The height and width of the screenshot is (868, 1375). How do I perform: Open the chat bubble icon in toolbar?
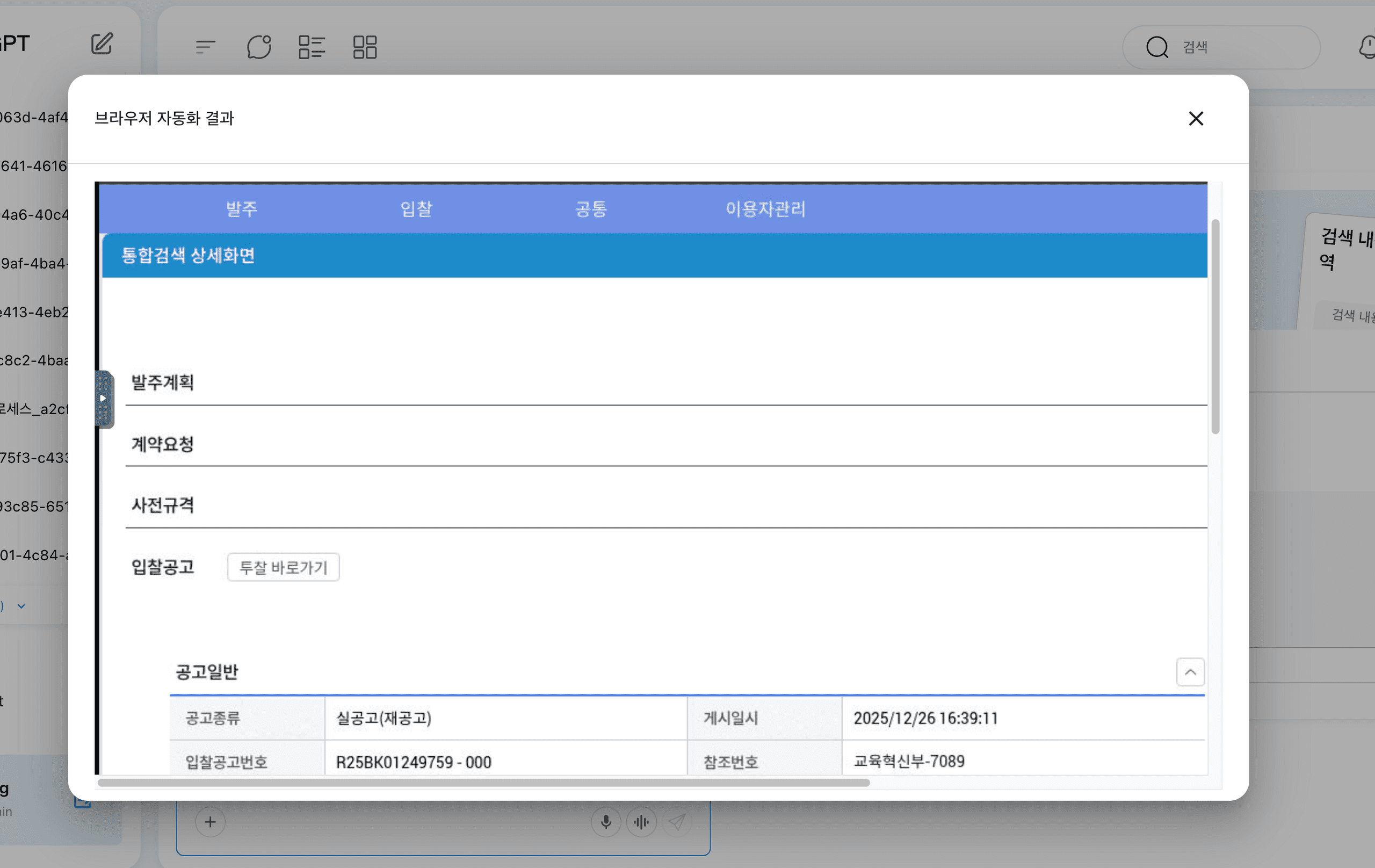click(x=259, y=47)
